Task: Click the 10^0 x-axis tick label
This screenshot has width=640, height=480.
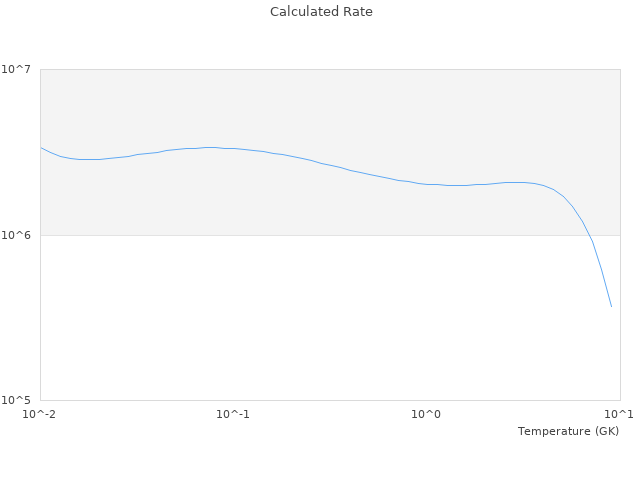Action: (x=426, y=414)
